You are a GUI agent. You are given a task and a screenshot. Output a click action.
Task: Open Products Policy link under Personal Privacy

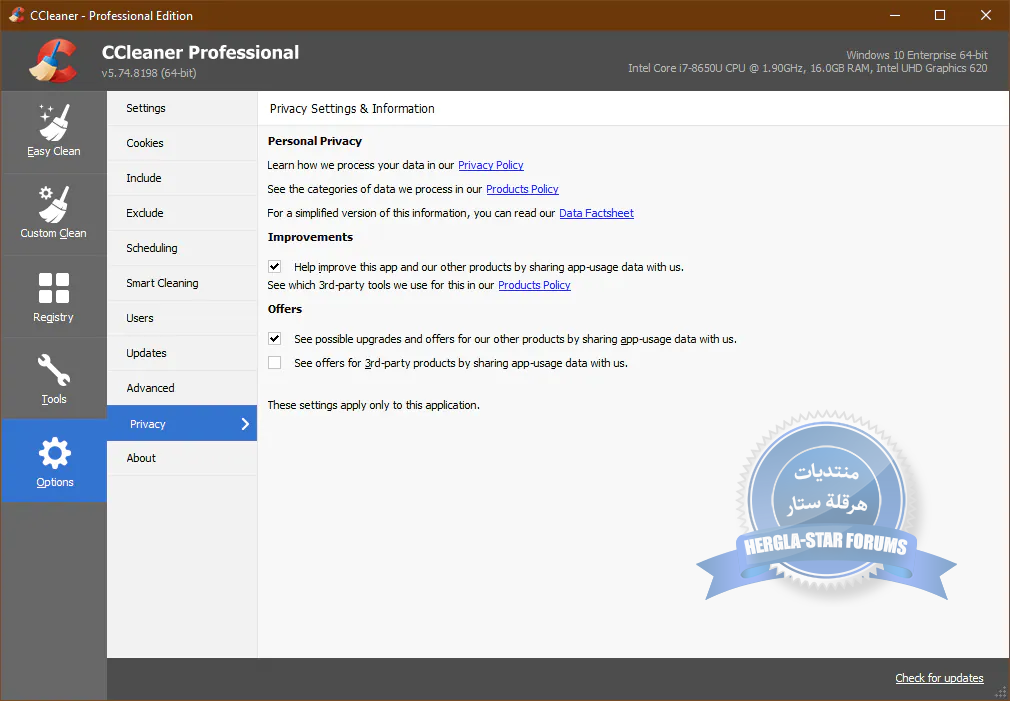[522, 189]
